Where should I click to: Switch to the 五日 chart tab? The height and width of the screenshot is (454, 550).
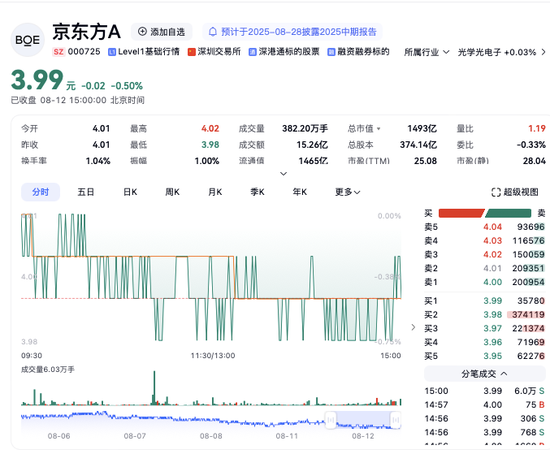pos(86,192)
